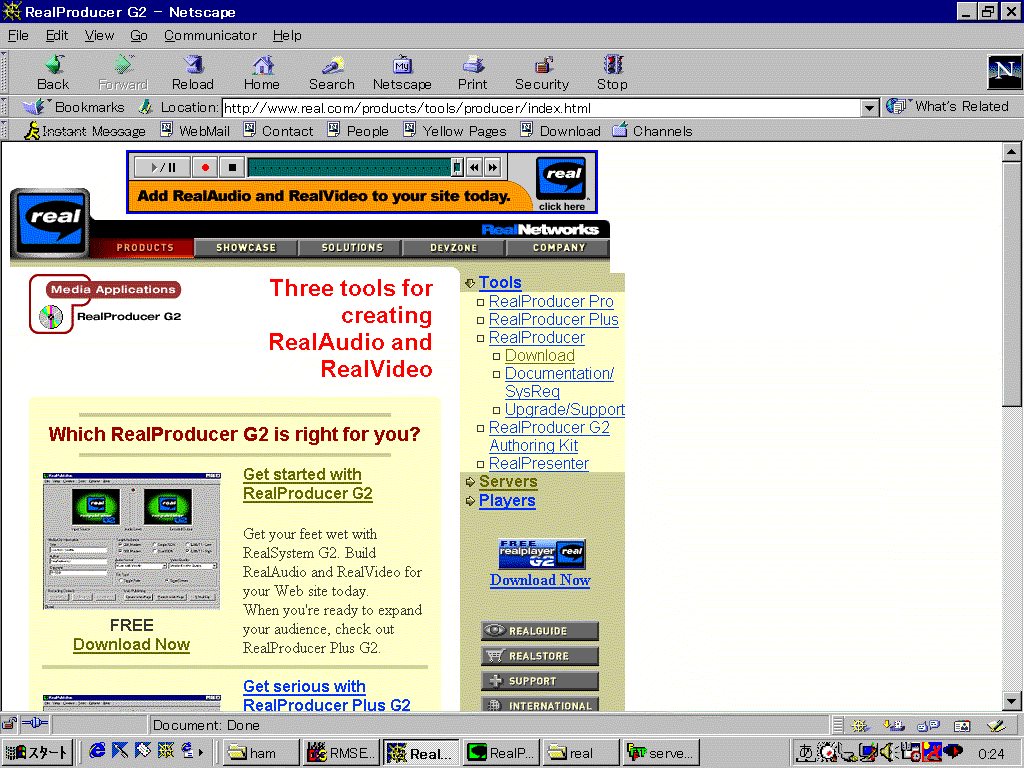Open Address Book from the component bar
This screenshot has height=768, width=1024.
tap(962, 726)
